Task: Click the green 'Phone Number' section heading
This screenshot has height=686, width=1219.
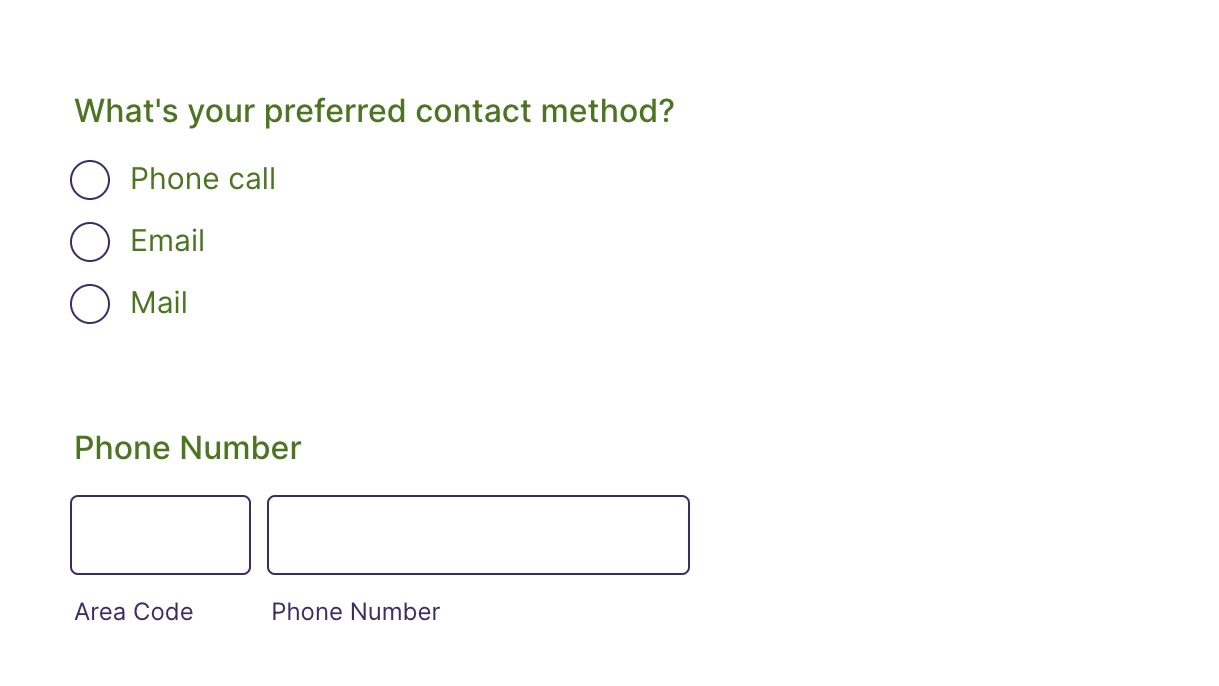Action: coord(188,448)
